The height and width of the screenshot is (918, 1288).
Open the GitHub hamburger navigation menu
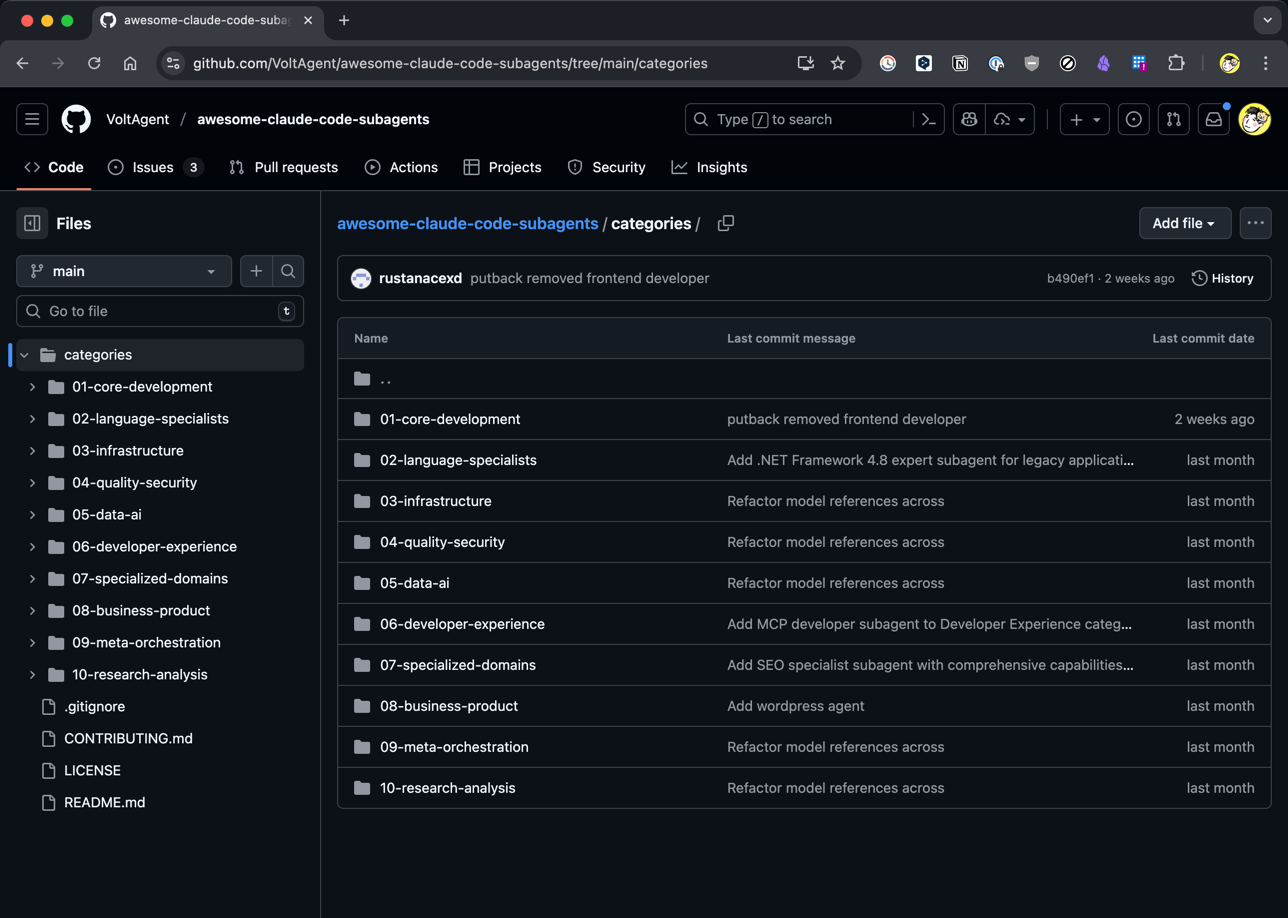click(x=32, y=119)
